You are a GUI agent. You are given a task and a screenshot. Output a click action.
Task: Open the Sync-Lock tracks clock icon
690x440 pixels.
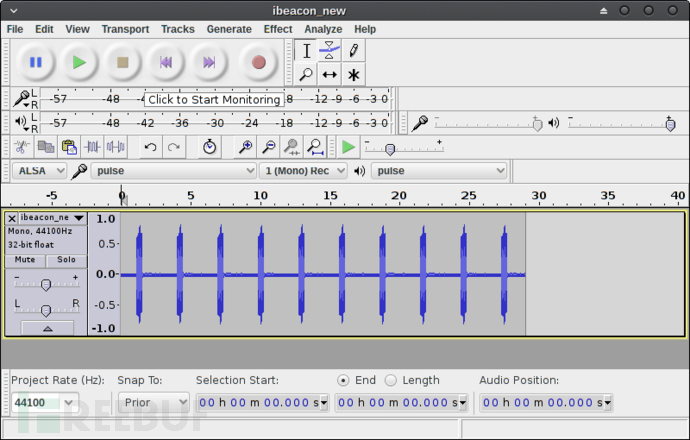[209, 147]
